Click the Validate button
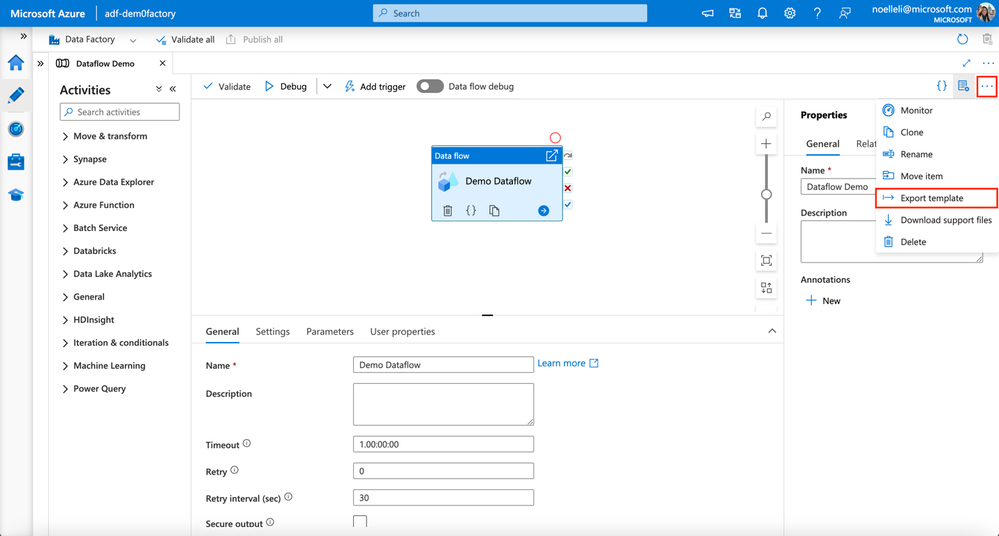The height and width of the screenshot is (536, 999). (x=227, y=87)
